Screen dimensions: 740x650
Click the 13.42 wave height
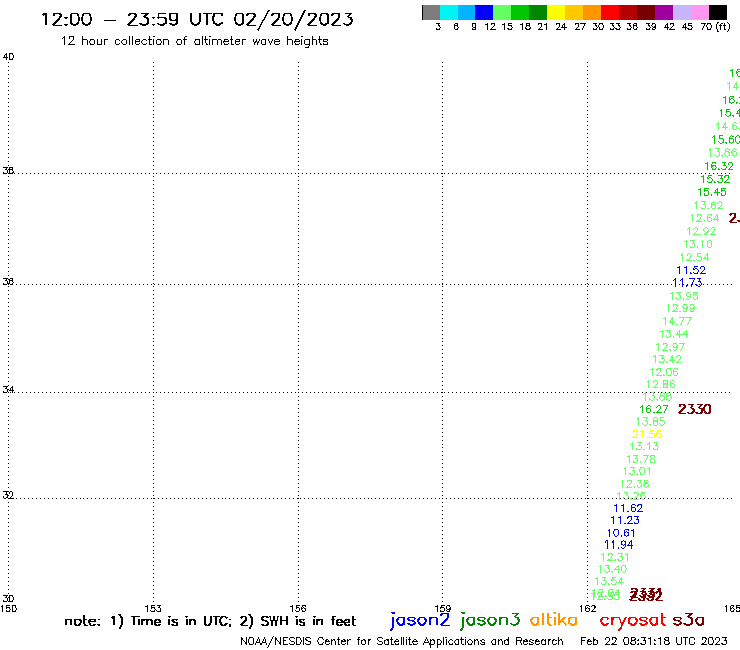(666, 359)
